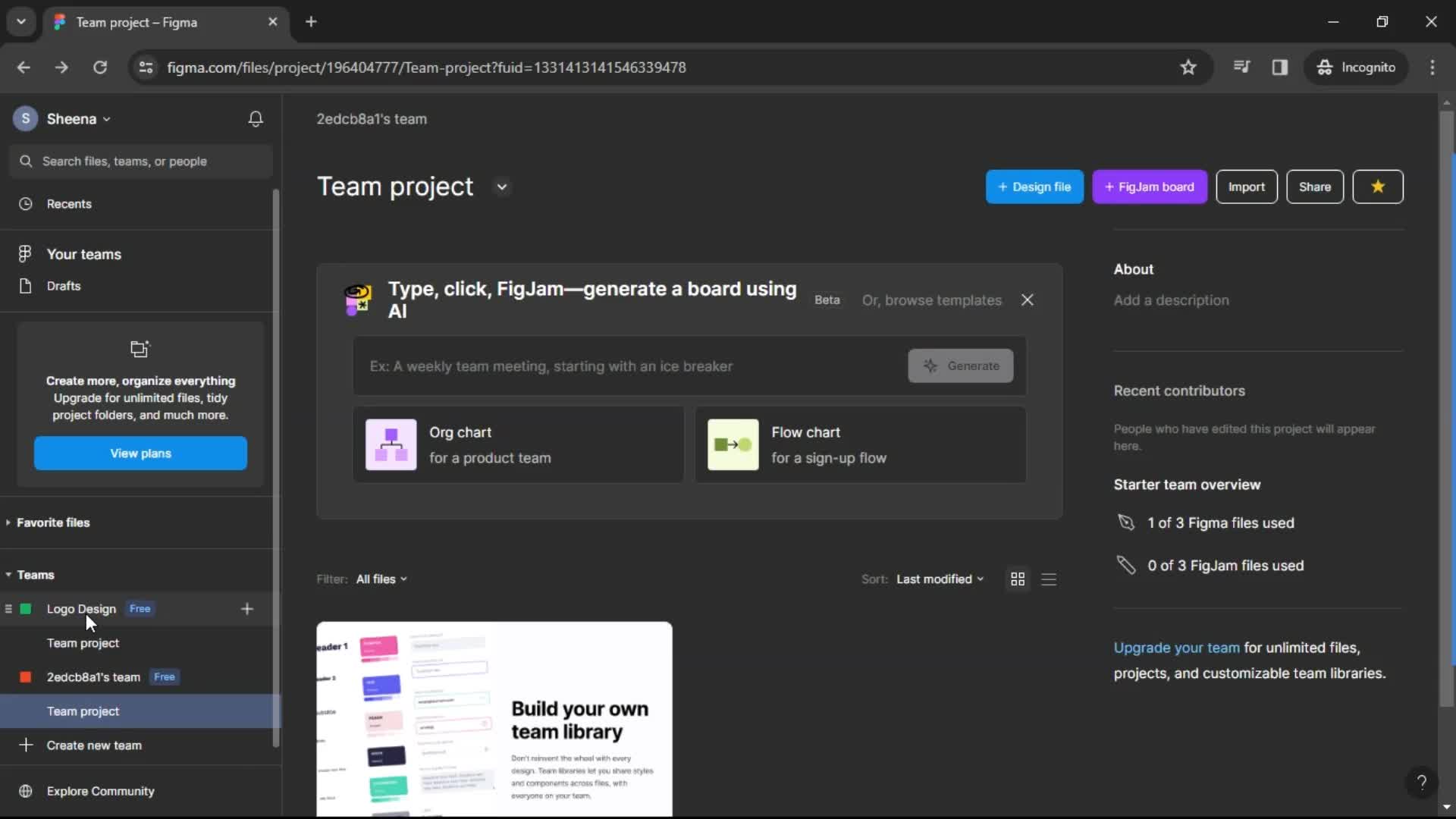Click the grid view icon in Sort bar
Image resolution: width=1456 pixels, height=819 pixels.
point(1018,579)
